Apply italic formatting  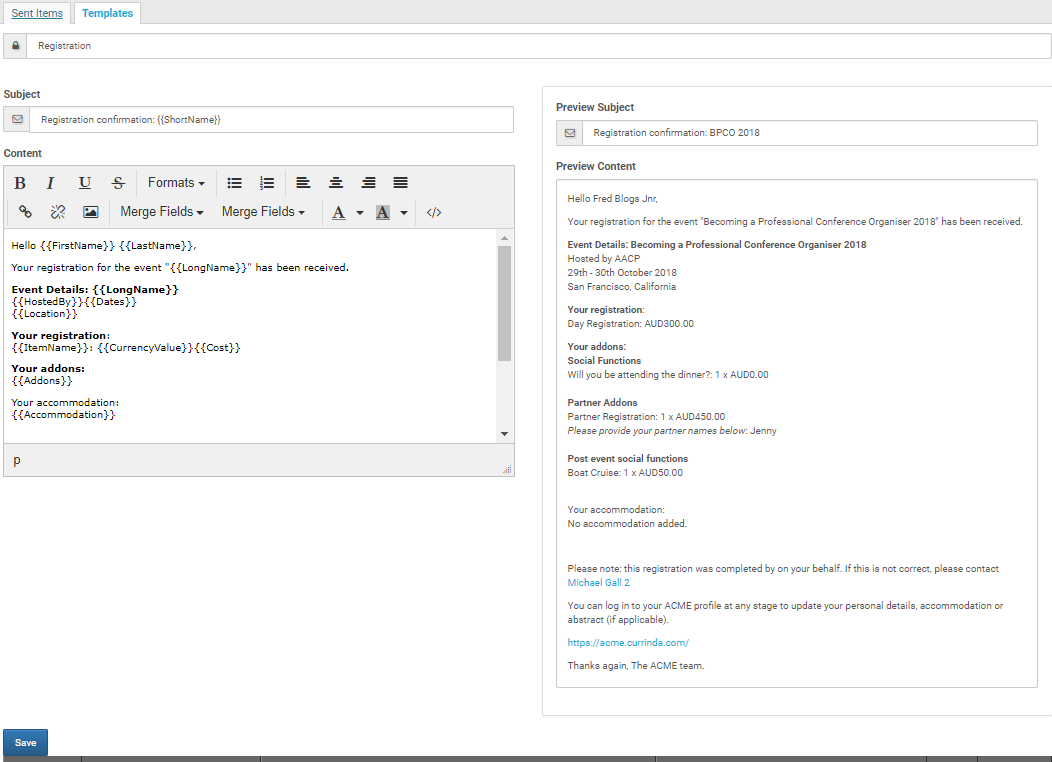(x=50, y=183)
